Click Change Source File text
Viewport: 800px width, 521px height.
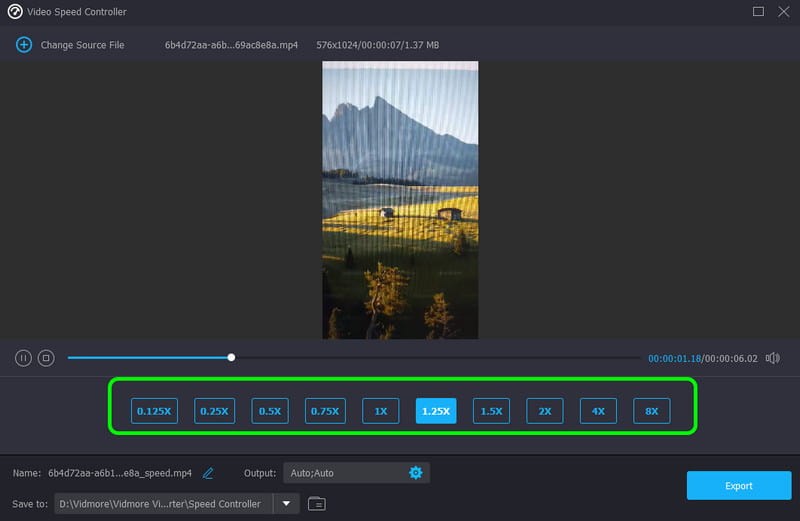(x=82, y=45)
